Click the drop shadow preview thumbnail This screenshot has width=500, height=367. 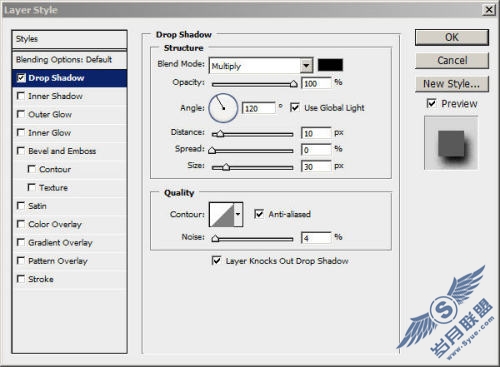click(x=451, y=143)
